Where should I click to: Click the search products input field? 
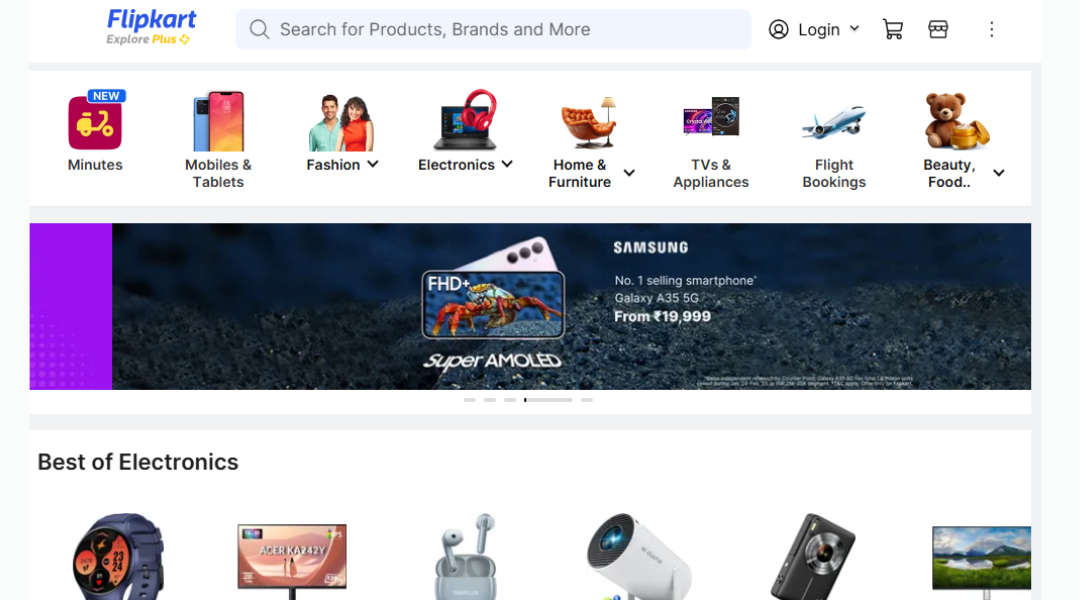(493, 29)
